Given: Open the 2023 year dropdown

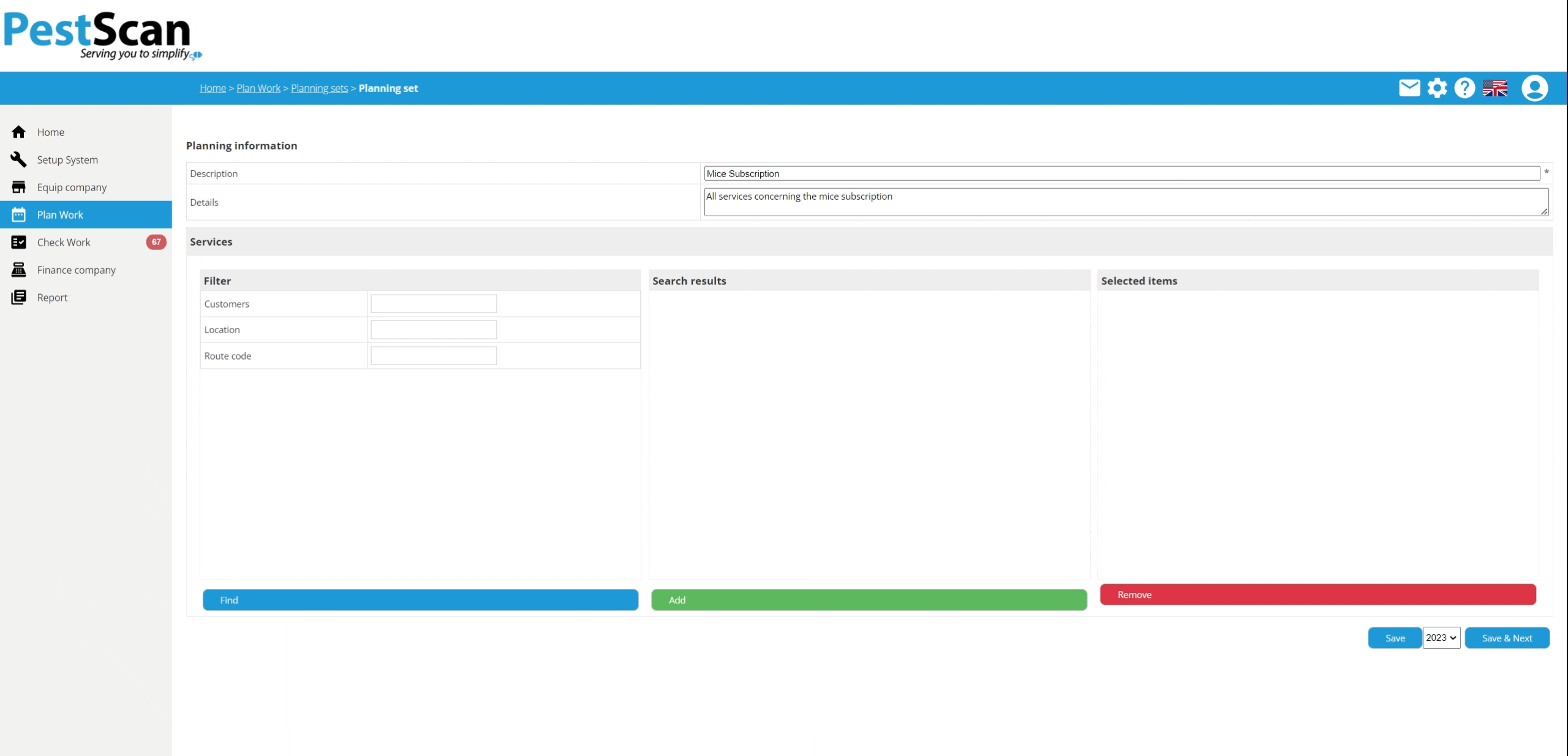Looking at the screenshot, I should [1441, 638].
